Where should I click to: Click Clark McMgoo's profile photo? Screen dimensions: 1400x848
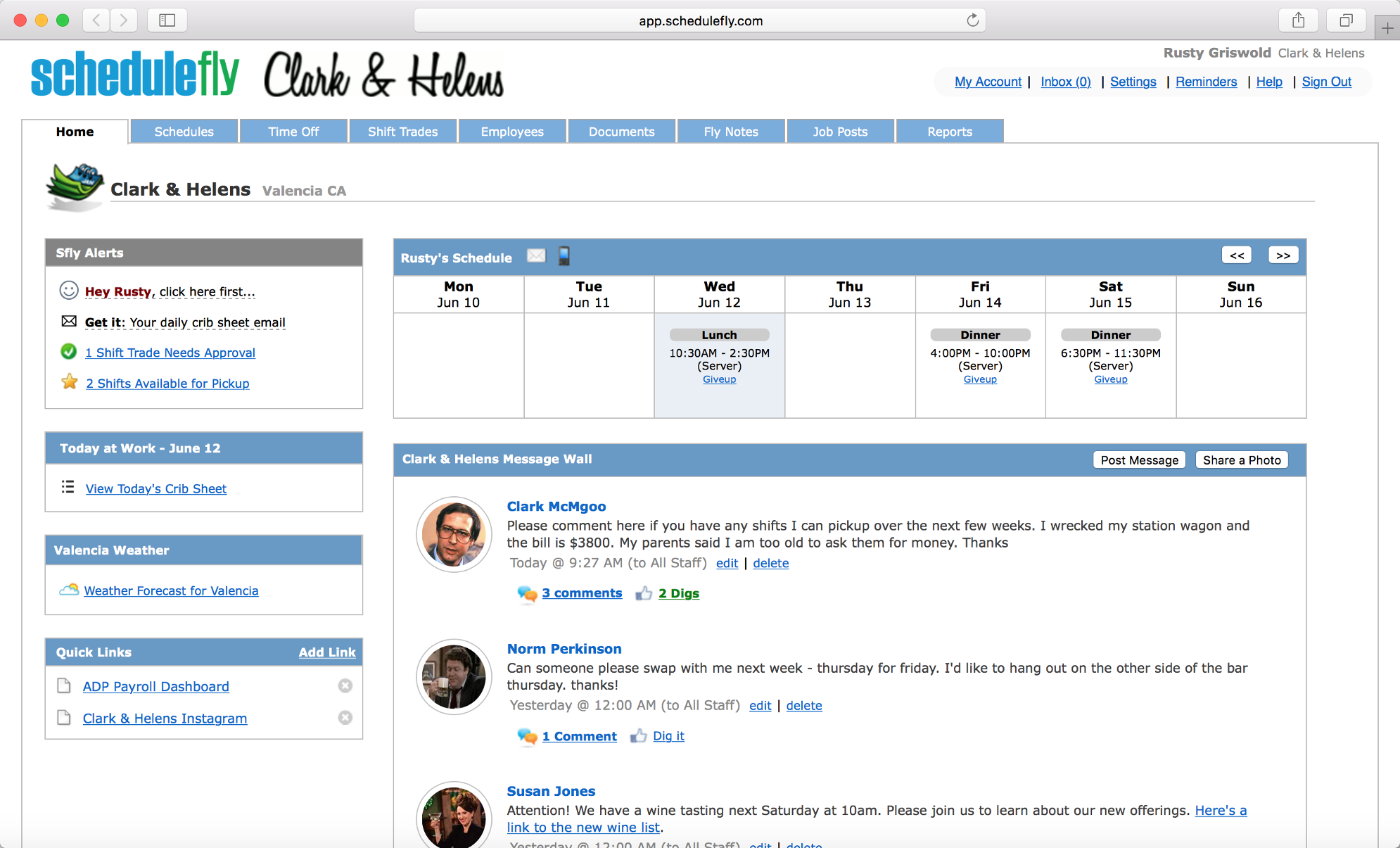pyautogui.click(x=454, y=534)
